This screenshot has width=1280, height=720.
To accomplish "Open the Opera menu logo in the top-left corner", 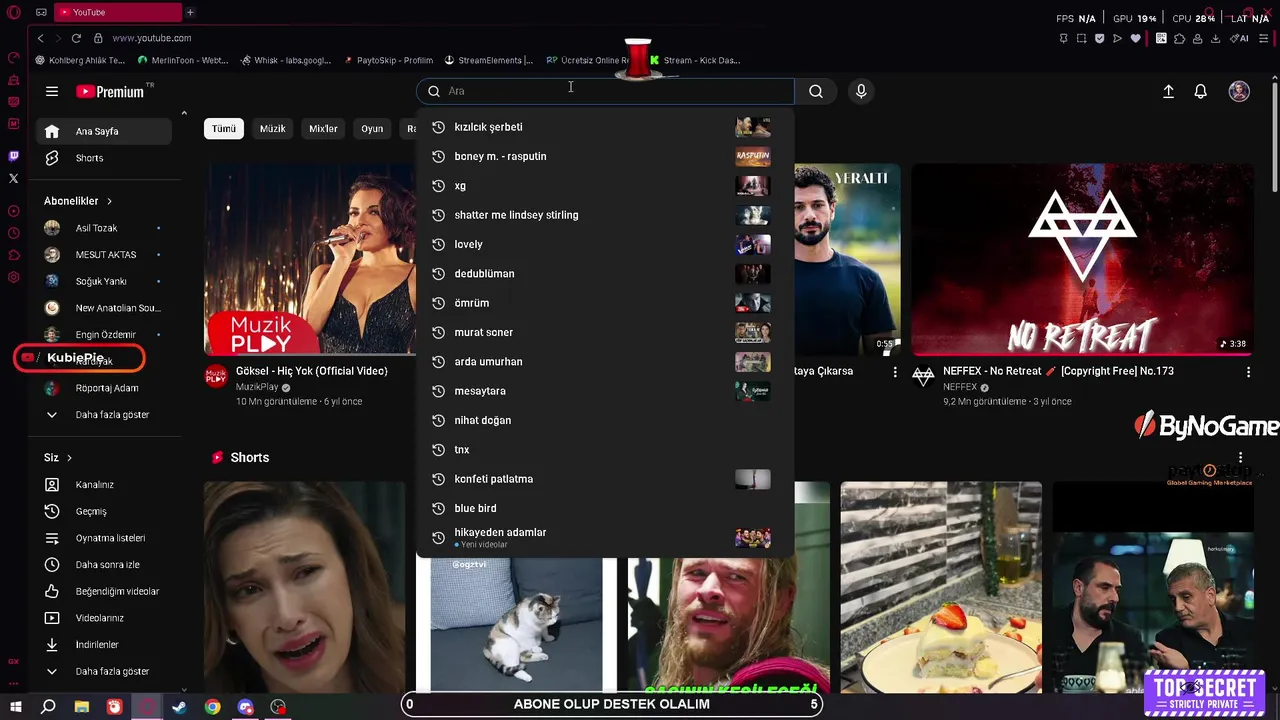I will click(13, 12).
